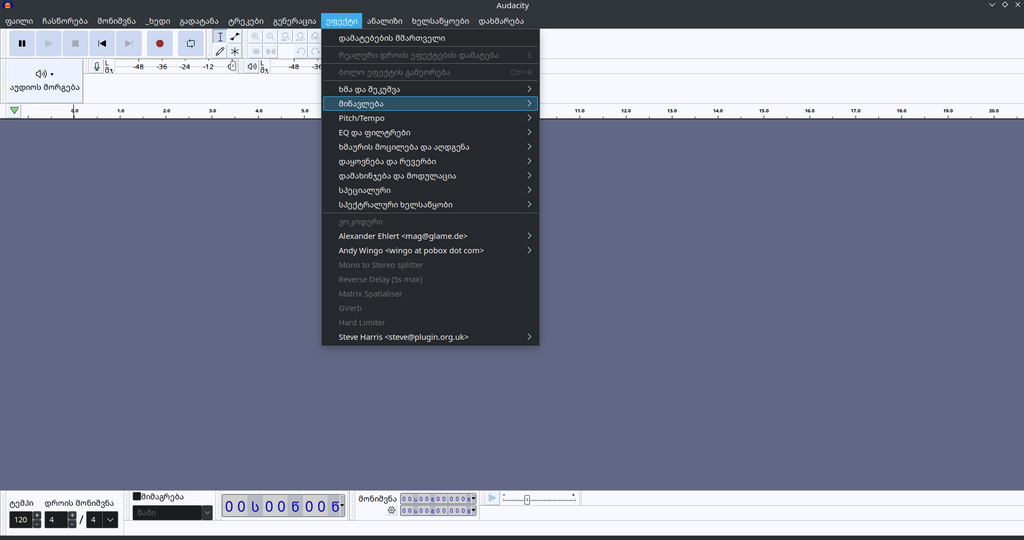1024x540 pixels.
Task: Open the დახმარება (Help) menu
Action: pos(501,21)
